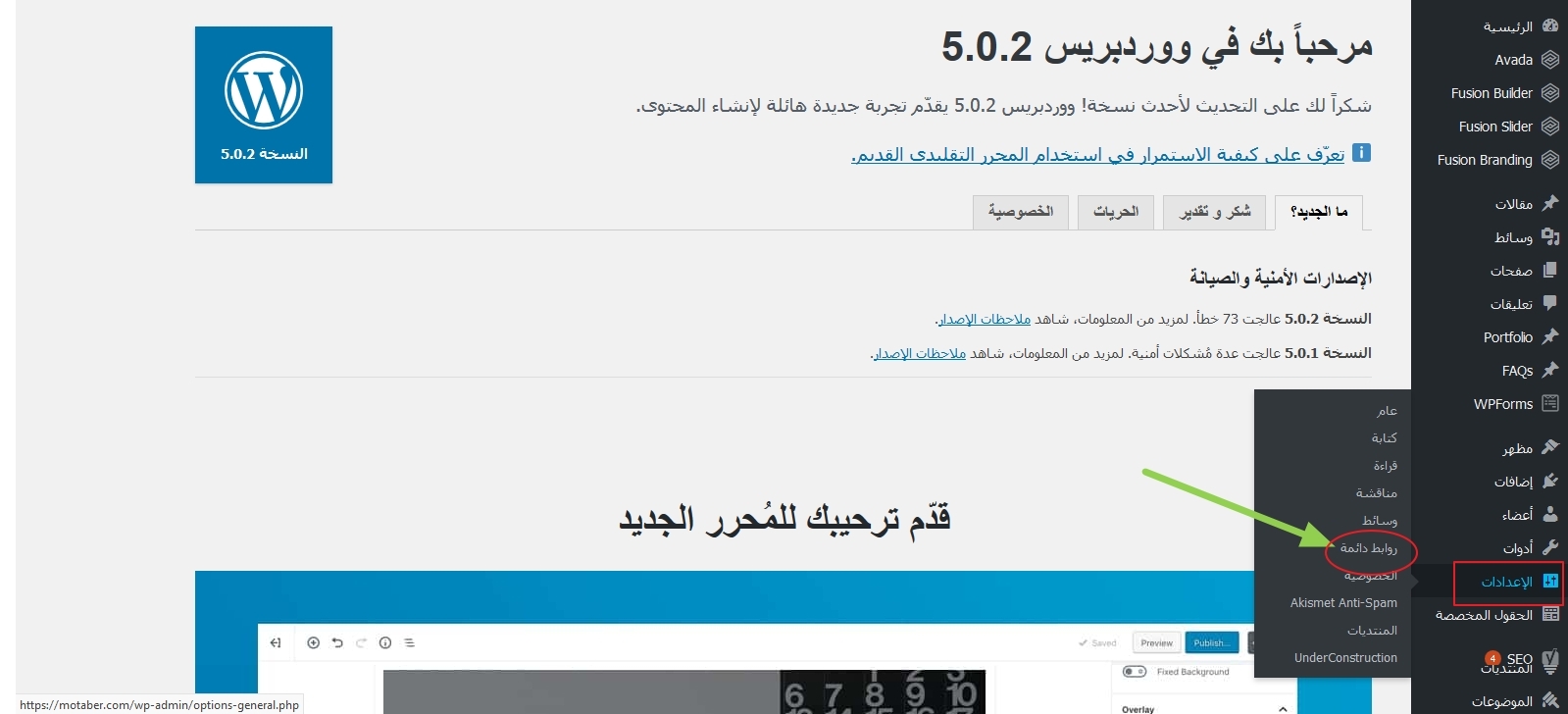The image size is (1568, 714).
Task: Open the الحقول المخصصة custom fields icon
Action: pos(1549,614)
